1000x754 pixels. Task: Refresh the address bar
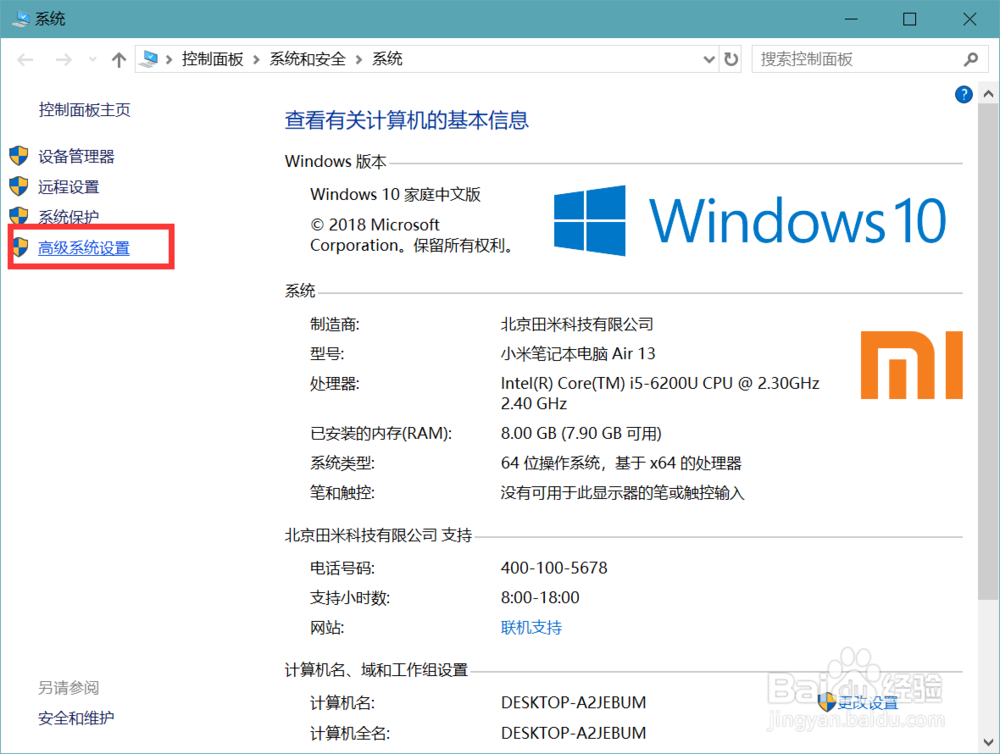point(731,59)
